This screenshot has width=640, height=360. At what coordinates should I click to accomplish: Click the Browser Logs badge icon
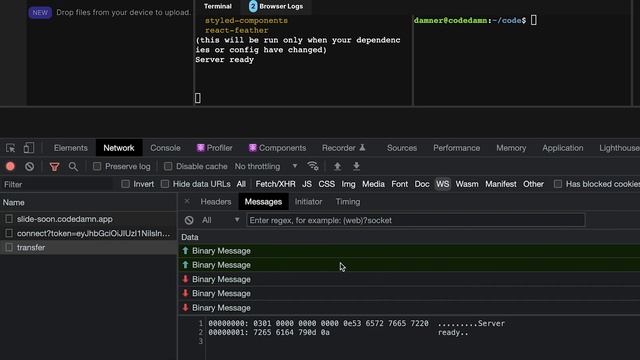pyautogui.click(x=253, y=6)
